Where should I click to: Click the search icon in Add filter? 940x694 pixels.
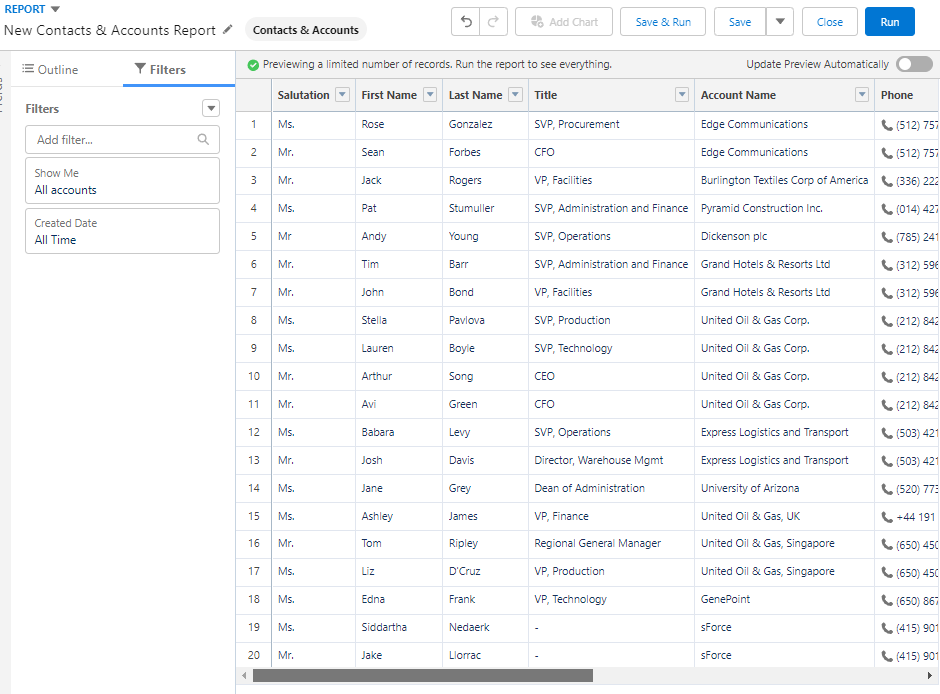(x=203, y=139)
